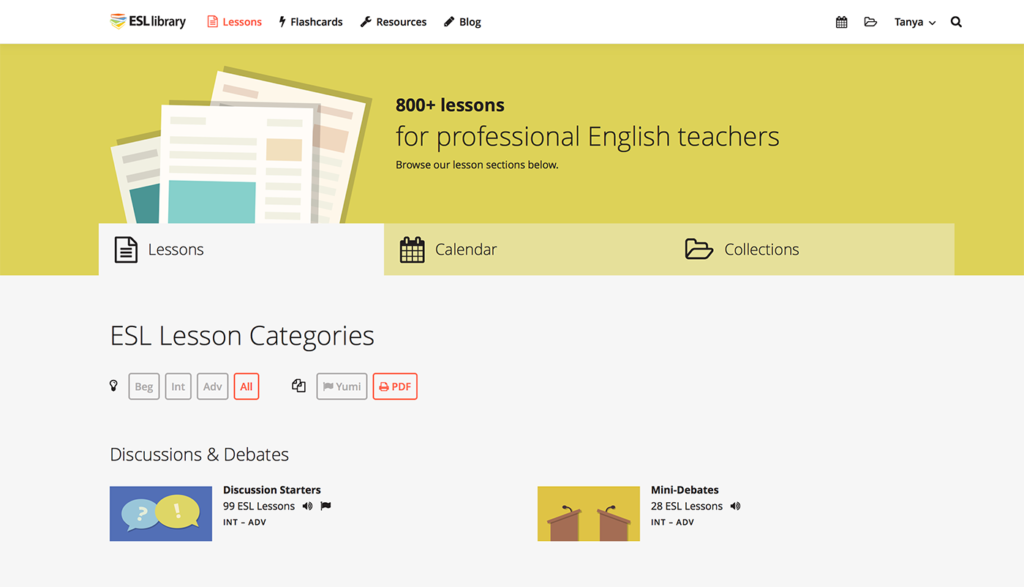Click the ESL Library logo
The height and width of the screenshot is (587, 1024).
pyautogui.click(x=148, y=22)
